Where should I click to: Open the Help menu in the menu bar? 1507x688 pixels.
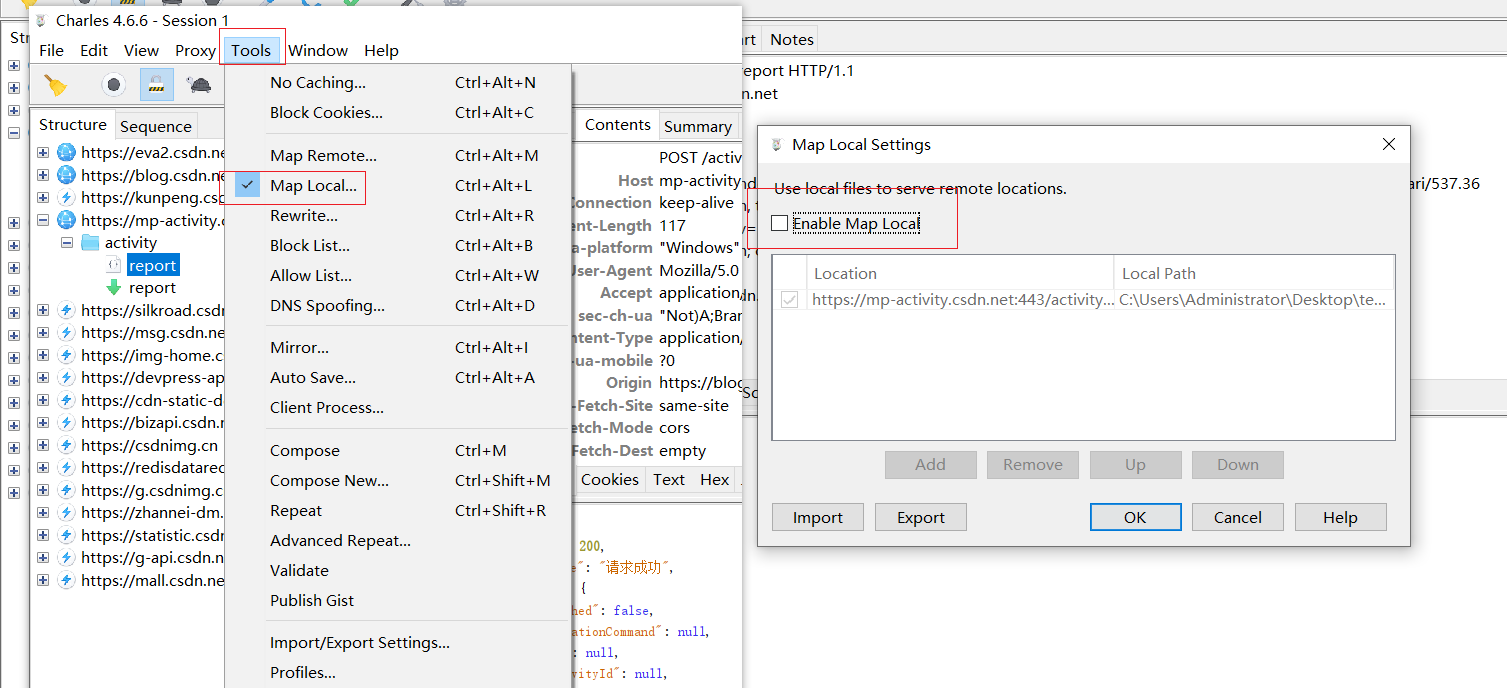[381, 50]
